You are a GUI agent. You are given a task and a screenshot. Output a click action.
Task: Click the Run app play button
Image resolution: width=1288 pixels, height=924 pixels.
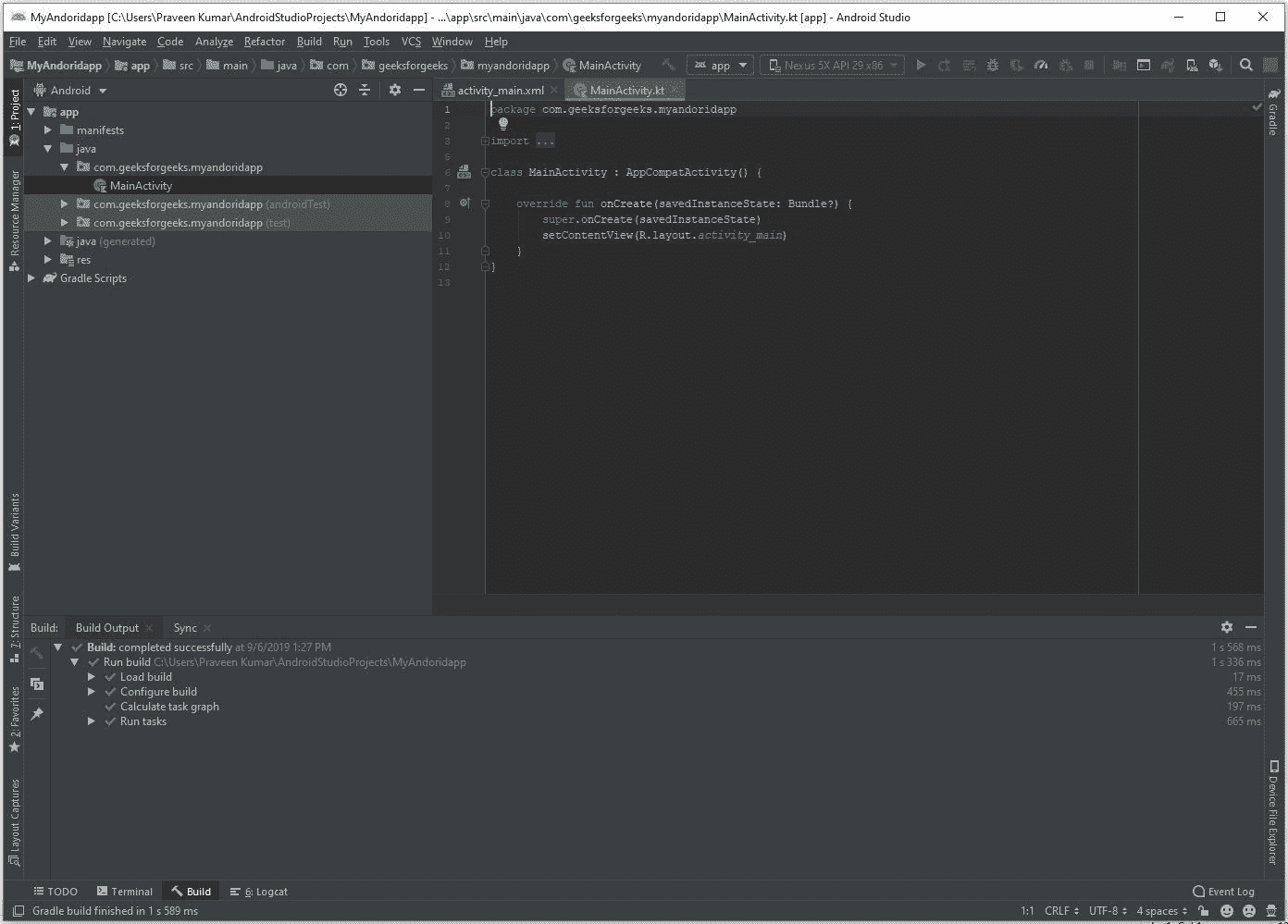(x=920, y=65)
